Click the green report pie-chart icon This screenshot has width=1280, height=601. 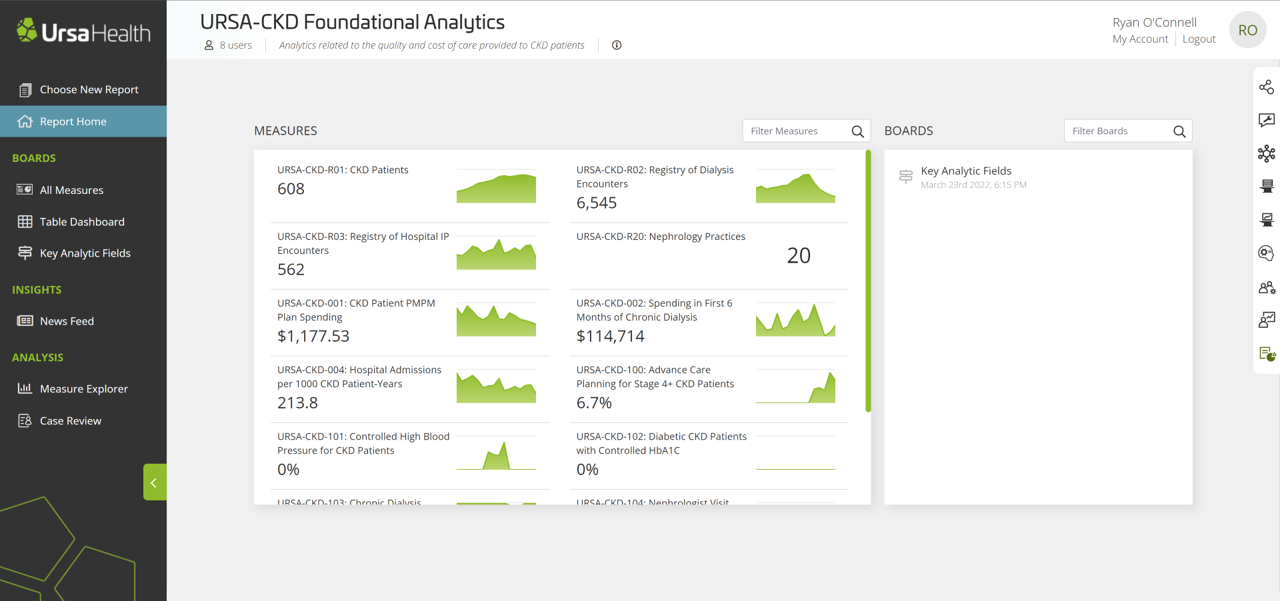click(x=1267, y=354)
